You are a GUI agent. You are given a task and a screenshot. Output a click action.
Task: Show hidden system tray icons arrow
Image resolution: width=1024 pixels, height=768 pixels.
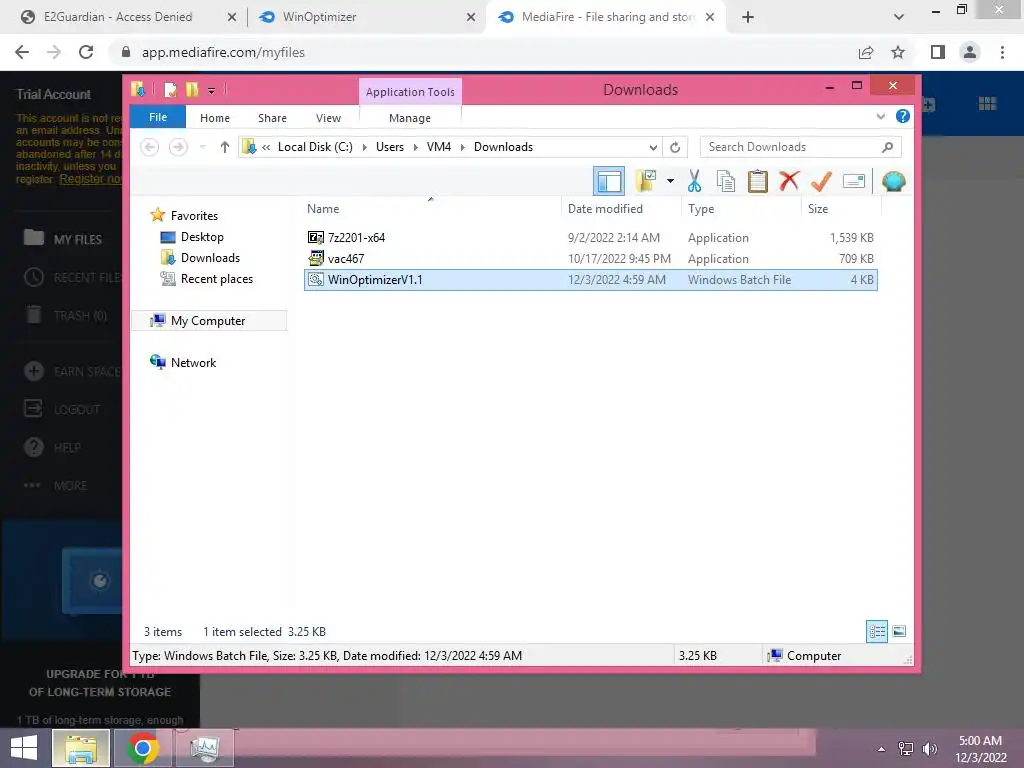[881, 749]
